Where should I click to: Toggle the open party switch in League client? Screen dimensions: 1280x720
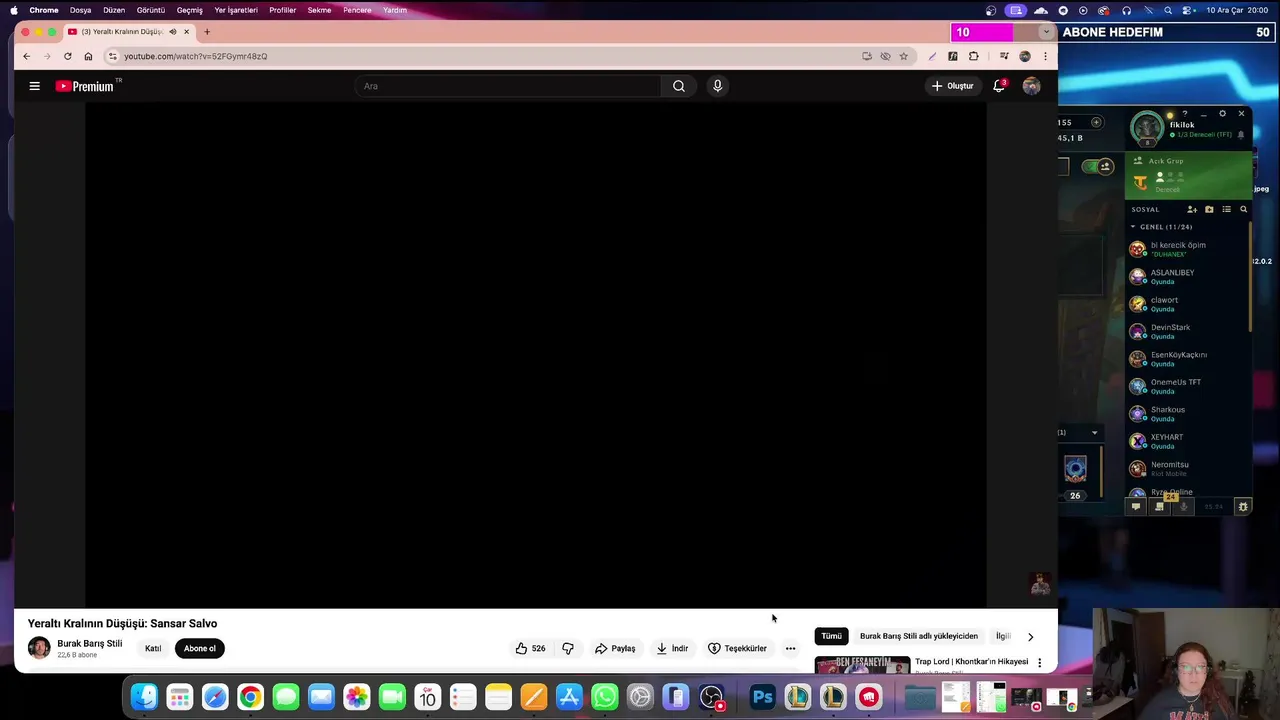pos(1098,166)
